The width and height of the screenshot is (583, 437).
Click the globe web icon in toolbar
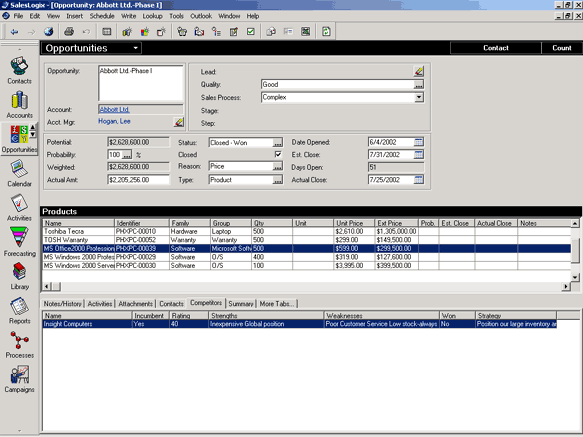(x=48, y=32)
